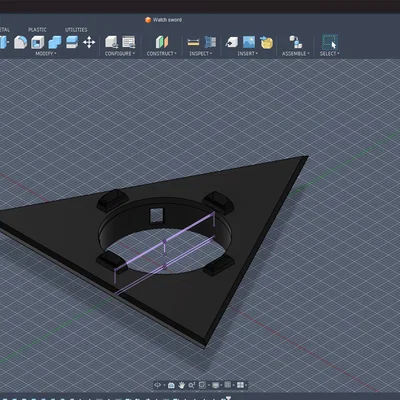Click the Insert Mesh icon
This screenshot has height=400, width=400.
(x=266, y=42)
